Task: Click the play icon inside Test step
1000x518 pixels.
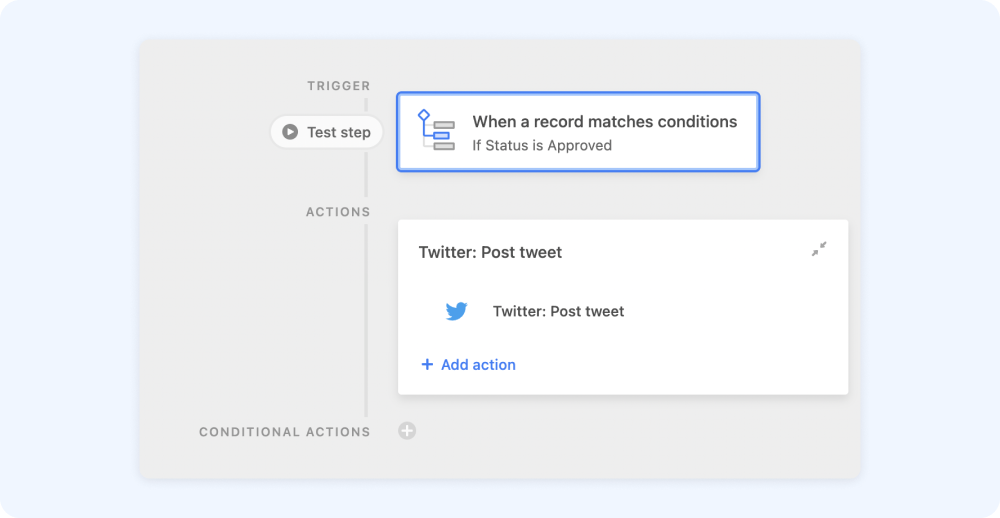Action: (290, 132)
